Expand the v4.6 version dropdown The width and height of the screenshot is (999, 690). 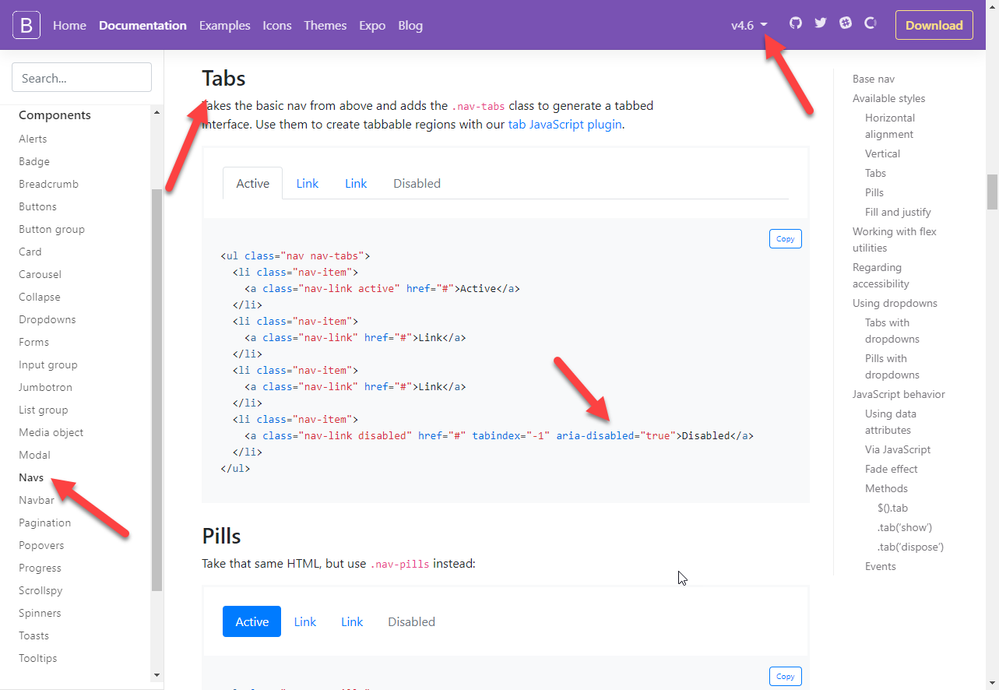(x=749, y=25)
